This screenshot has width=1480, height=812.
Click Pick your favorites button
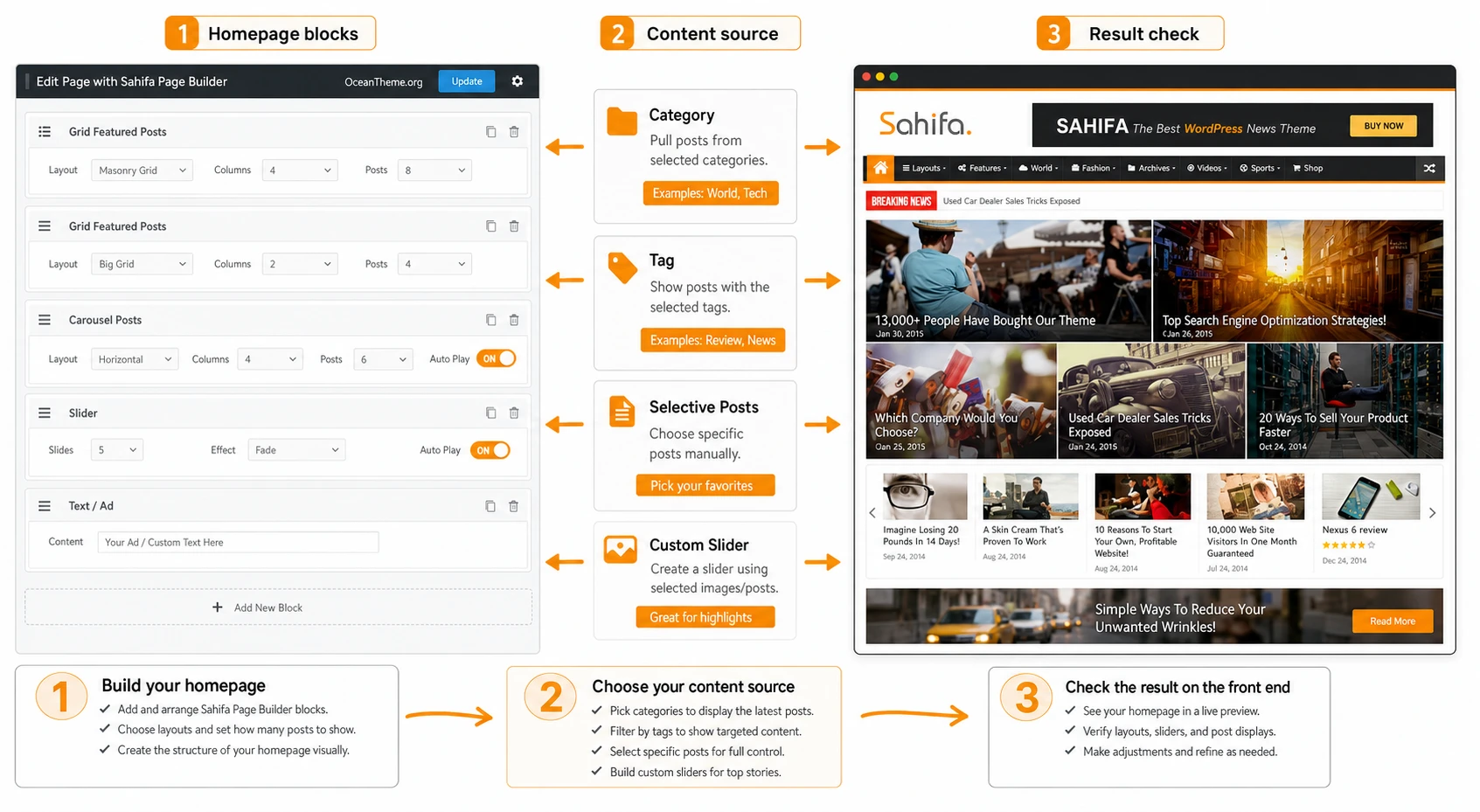[x=705, y=485]
